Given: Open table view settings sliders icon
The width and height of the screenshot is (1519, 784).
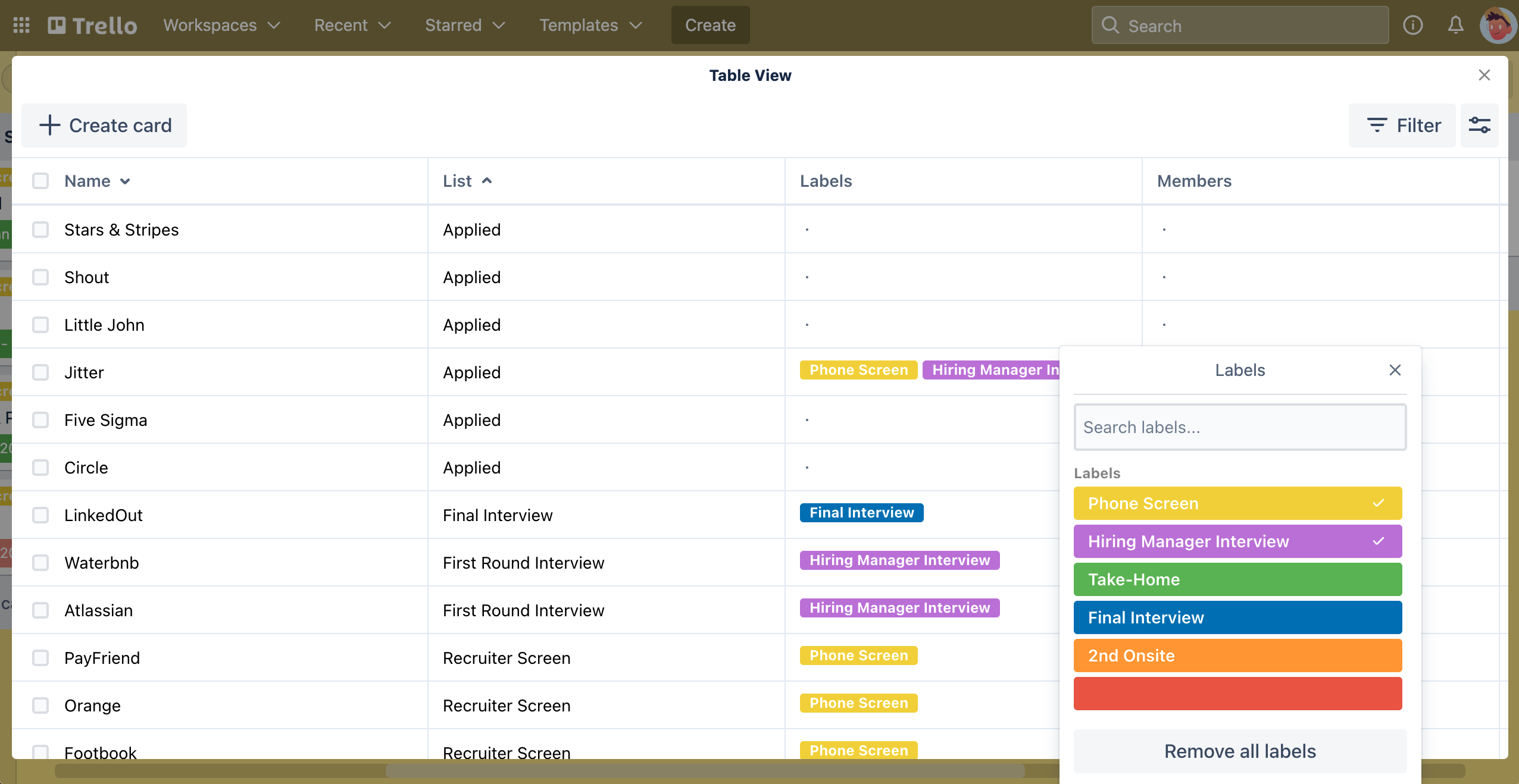Looking at the screenshot, I should click(x=1479, y=126).
